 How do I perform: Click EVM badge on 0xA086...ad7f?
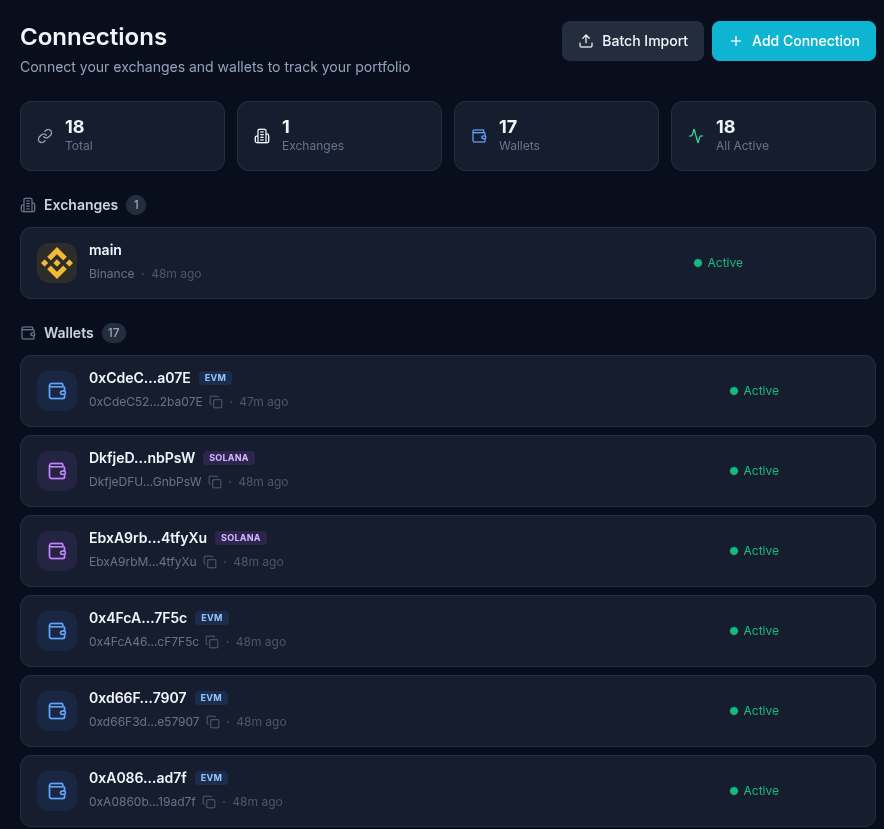tap(211, 778)
